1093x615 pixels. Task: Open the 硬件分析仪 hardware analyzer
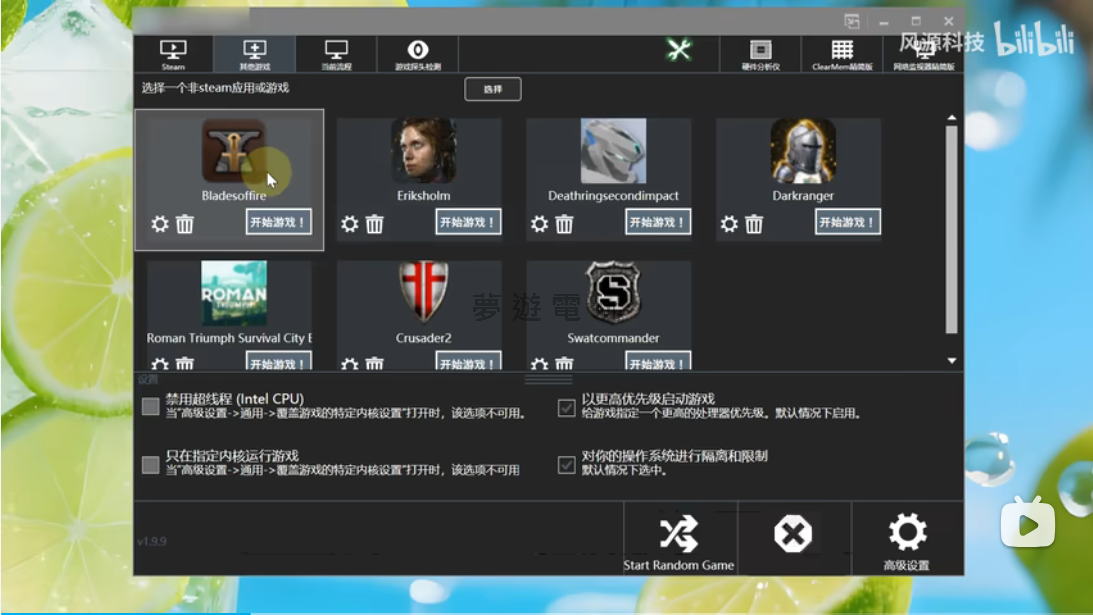point(760,54)
